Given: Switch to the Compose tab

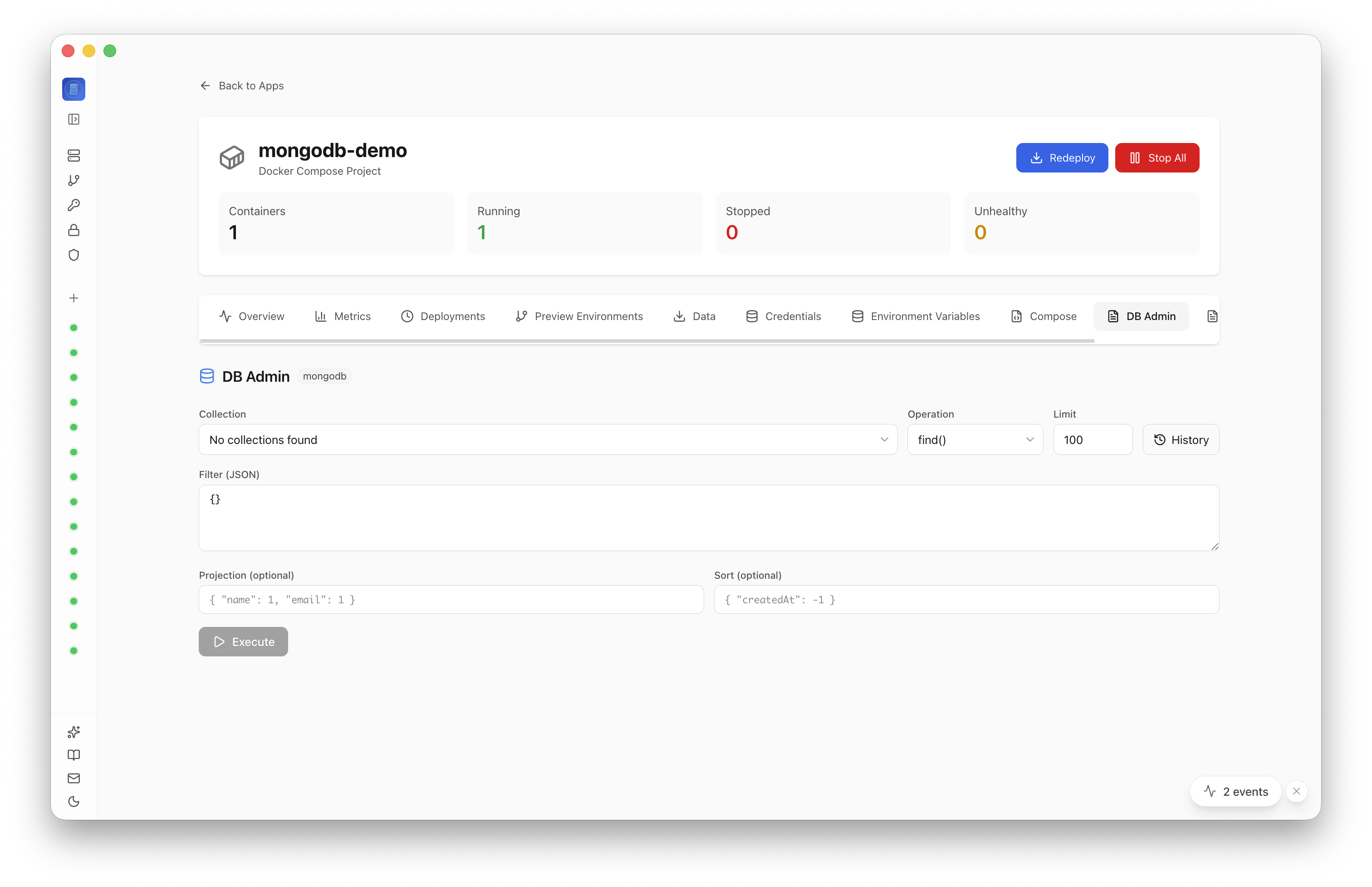Looking at the screenshot, I should coord(1044,316).
